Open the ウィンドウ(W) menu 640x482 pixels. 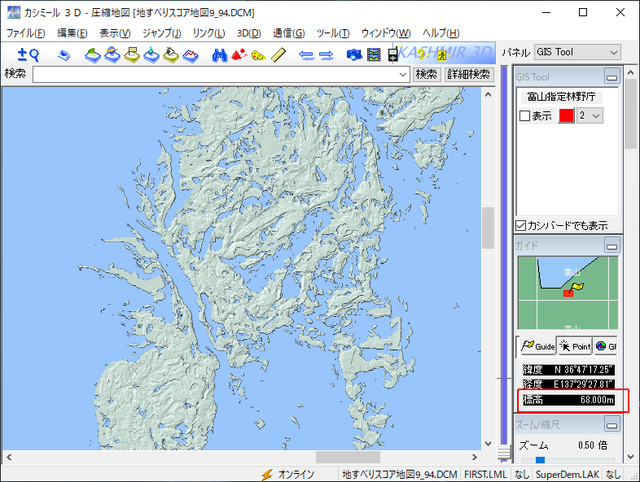(386, 33)
